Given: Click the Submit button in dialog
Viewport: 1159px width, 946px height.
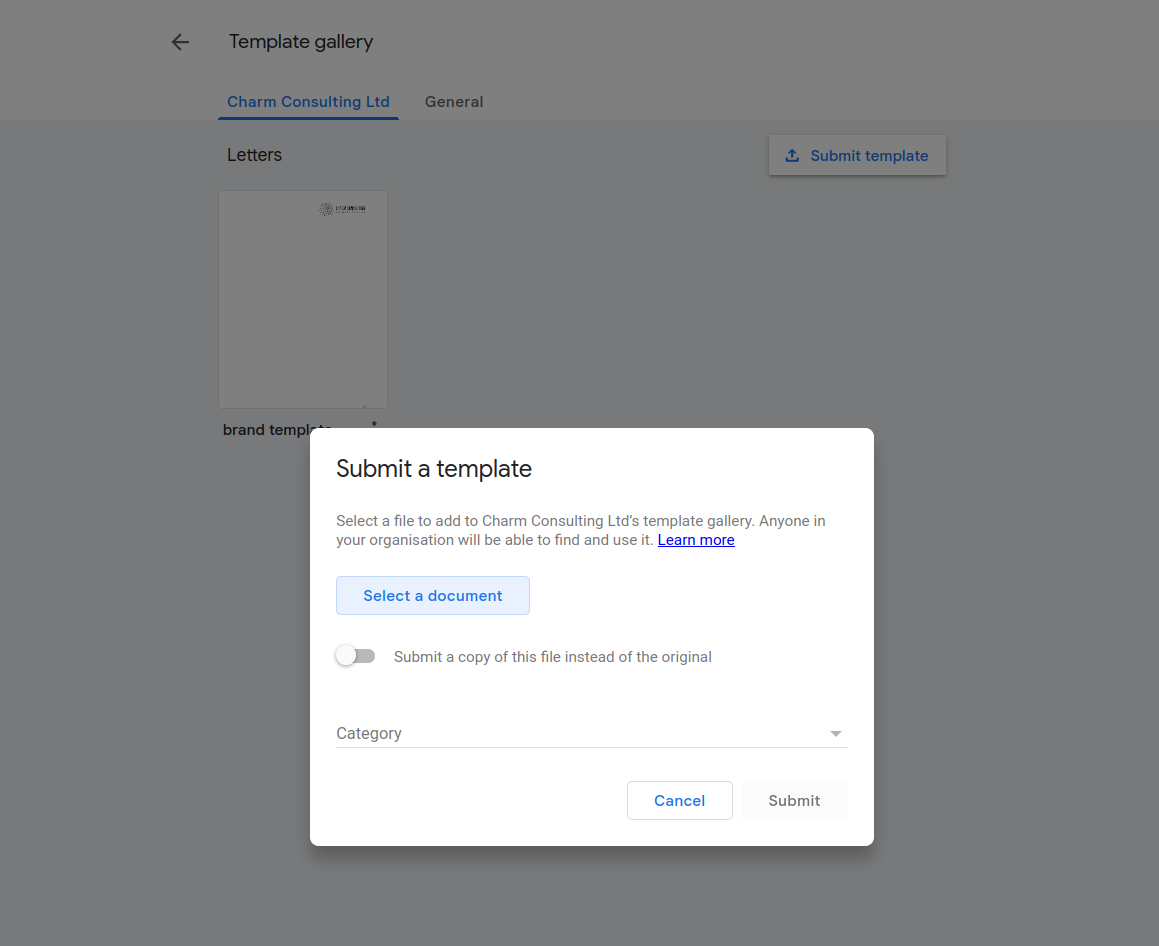Looking at the screenshot, I should click(x=794, y=800).
